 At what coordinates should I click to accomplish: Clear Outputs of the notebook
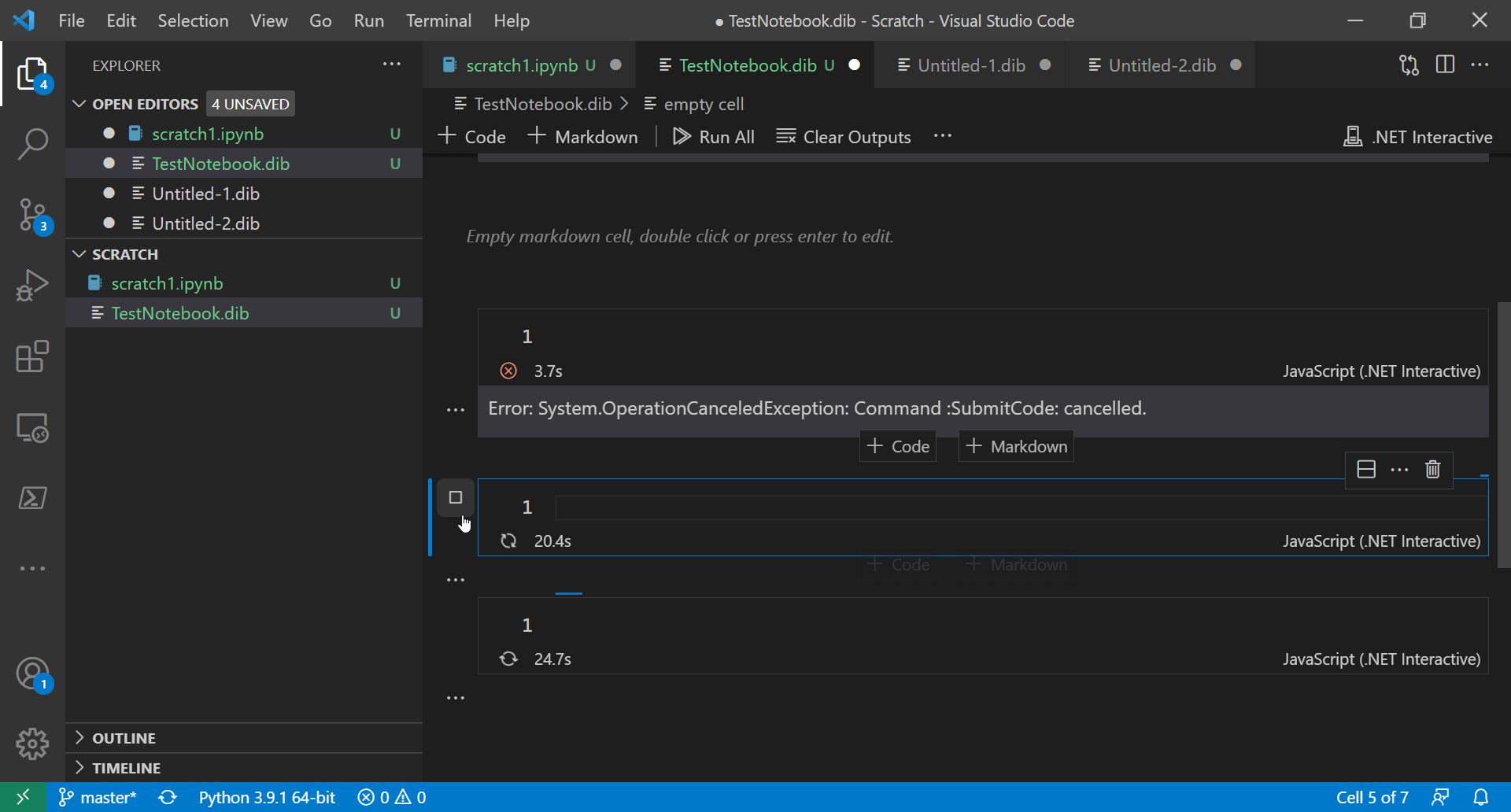click(x=844, y=137)
